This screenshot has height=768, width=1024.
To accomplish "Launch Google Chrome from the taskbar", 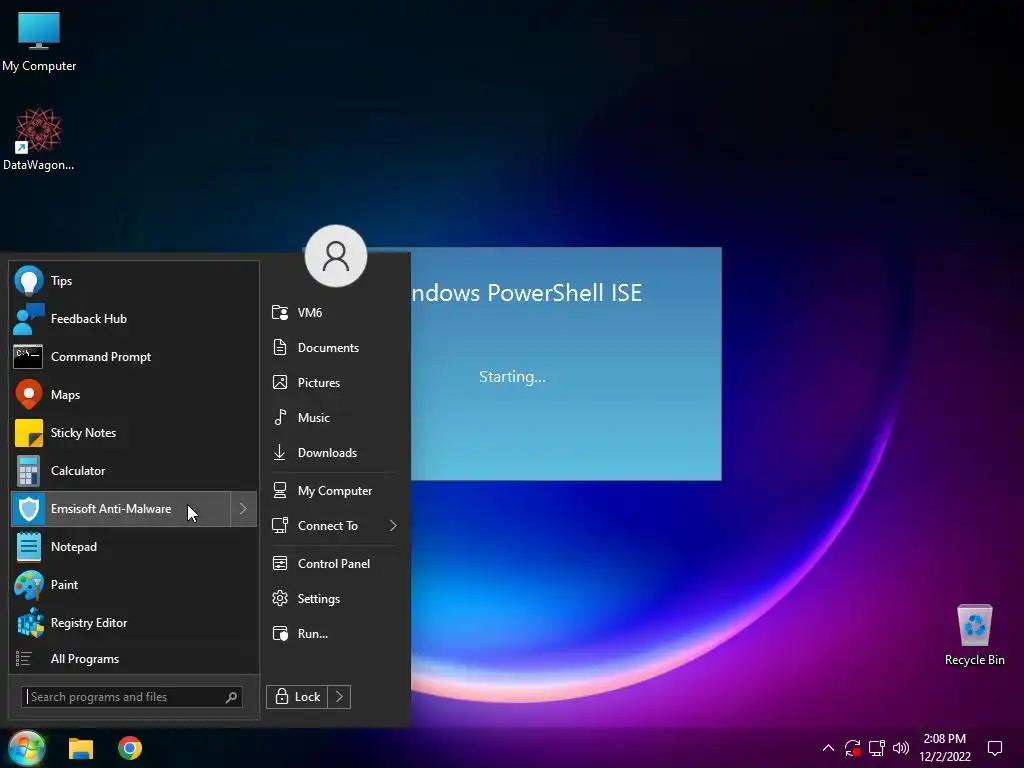I will click(130, 748).
